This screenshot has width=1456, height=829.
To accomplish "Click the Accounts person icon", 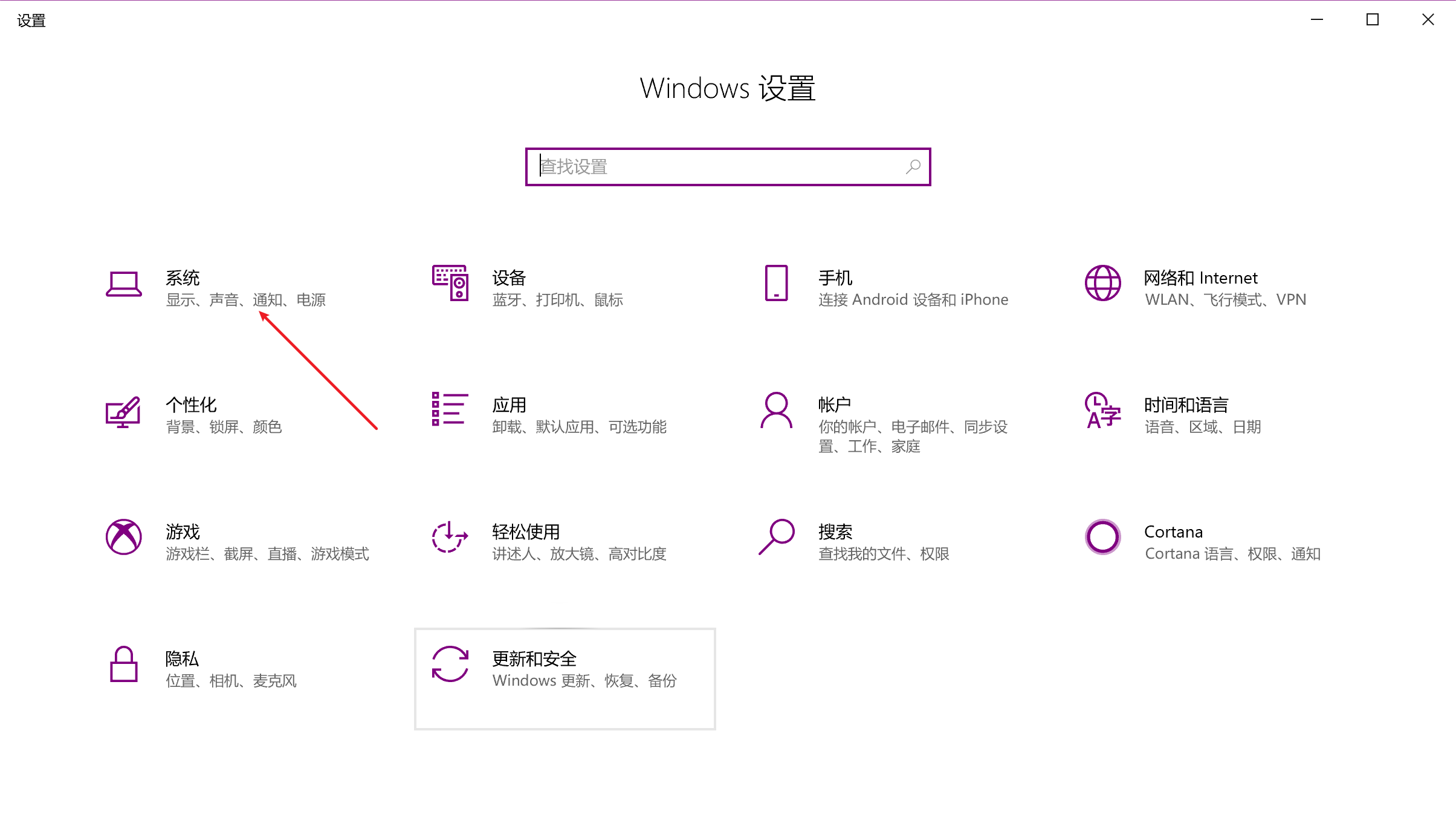I will point(776,411).
